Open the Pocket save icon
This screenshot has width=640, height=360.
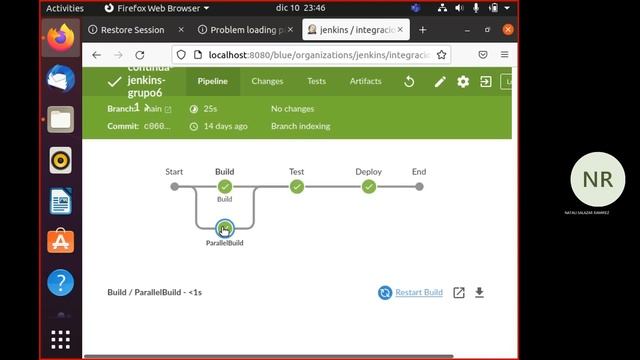coord(483,55)
